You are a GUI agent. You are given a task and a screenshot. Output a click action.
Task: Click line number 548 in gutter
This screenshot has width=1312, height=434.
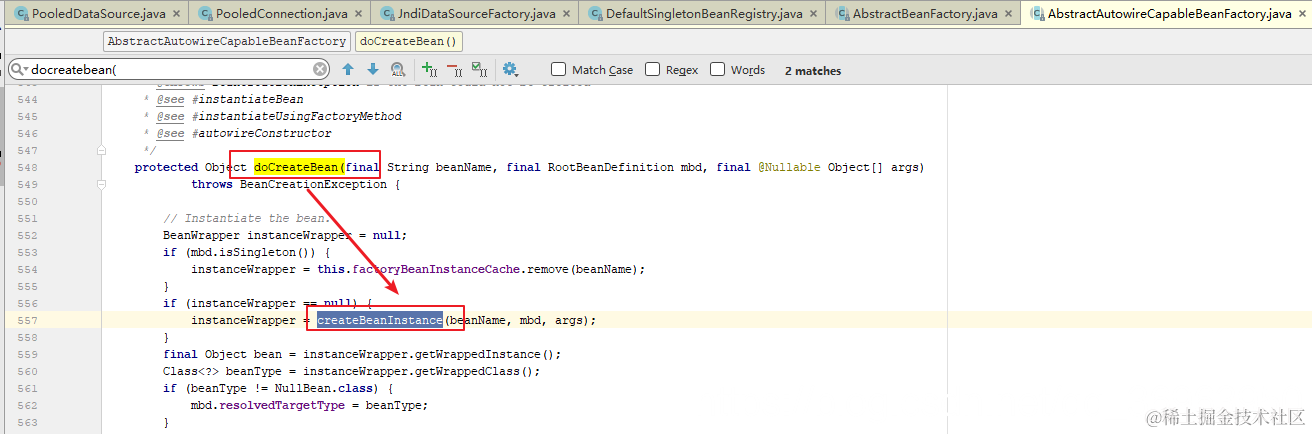pyautogui.click(x=27, y=167)
